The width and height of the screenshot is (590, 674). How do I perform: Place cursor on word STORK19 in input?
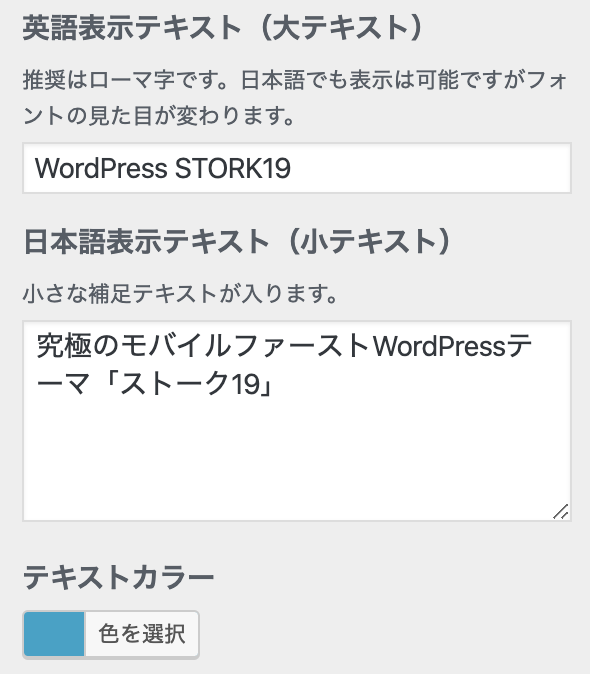point(233,168)
